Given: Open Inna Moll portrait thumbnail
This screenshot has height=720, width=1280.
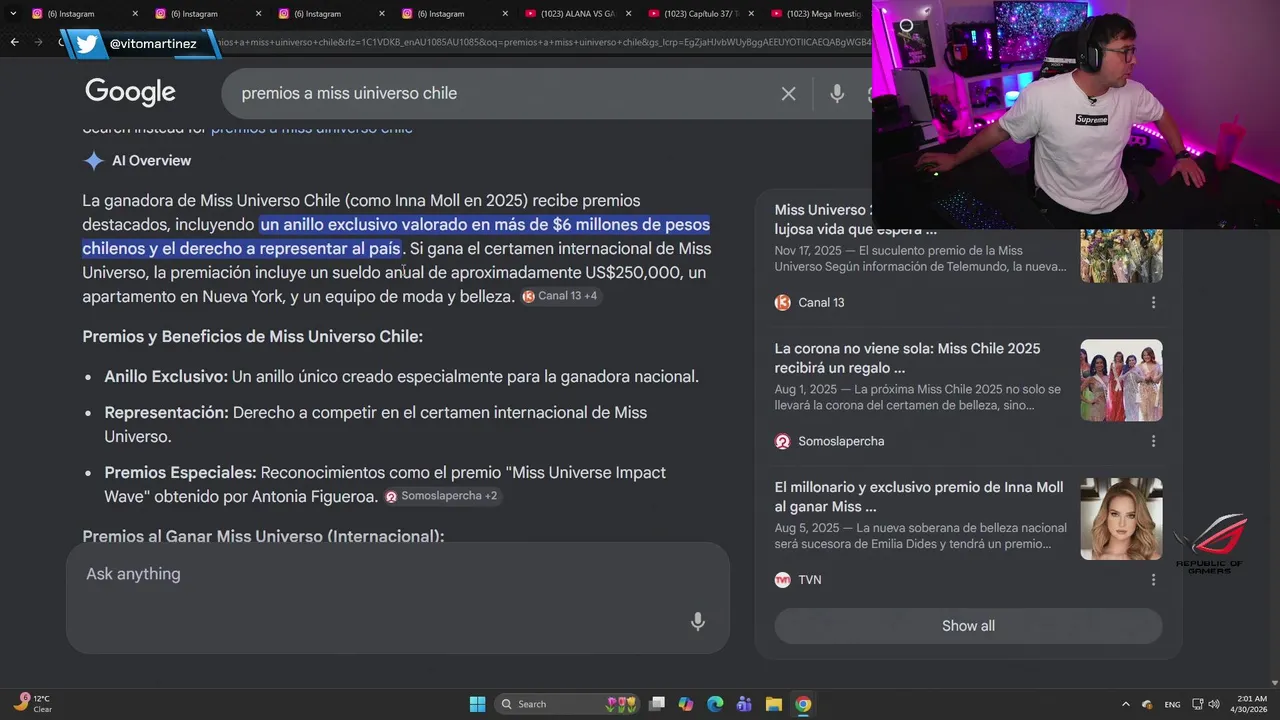Looking at the screenshot, I should tap(1121, 519).
